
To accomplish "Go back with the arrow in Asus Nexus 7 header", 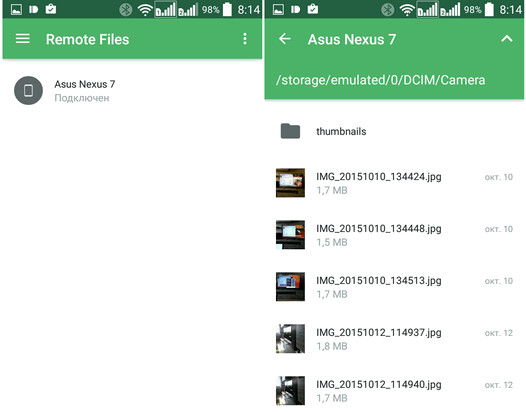I will [x=284, y=39].
